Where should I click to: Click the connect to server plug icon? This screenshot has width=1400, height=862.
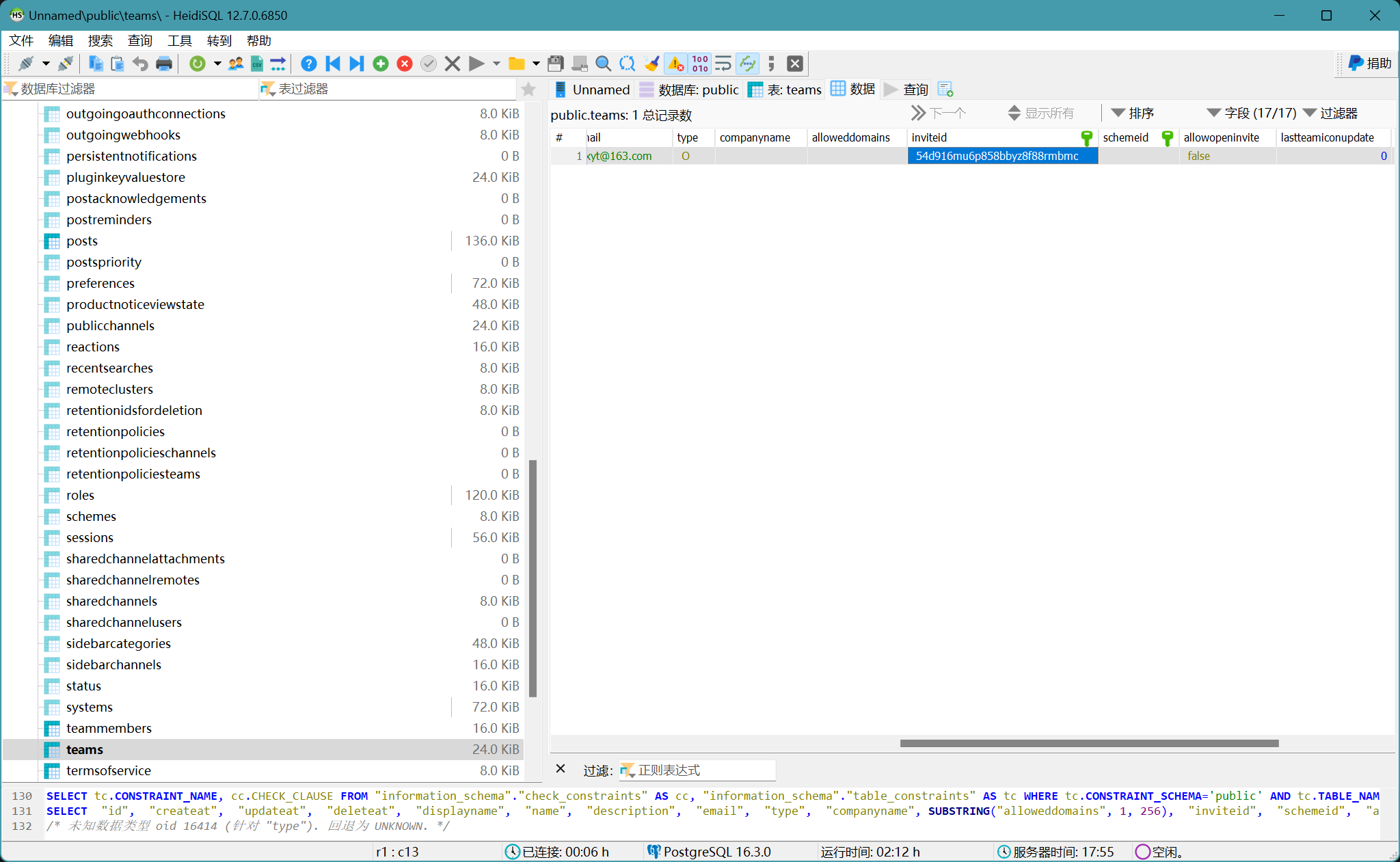26,64
